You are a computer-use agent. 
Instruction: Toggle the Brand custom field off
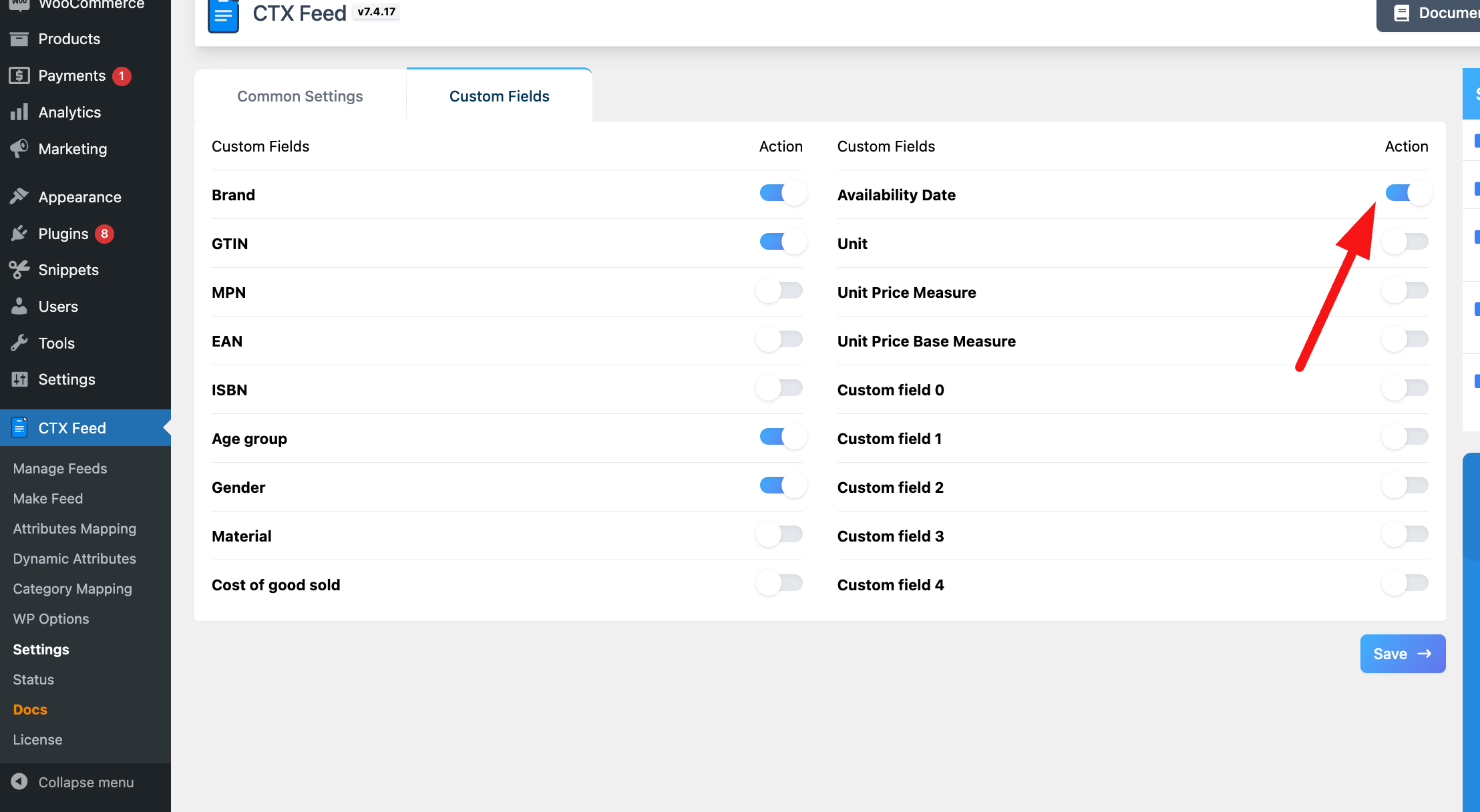tap(781, 194)
